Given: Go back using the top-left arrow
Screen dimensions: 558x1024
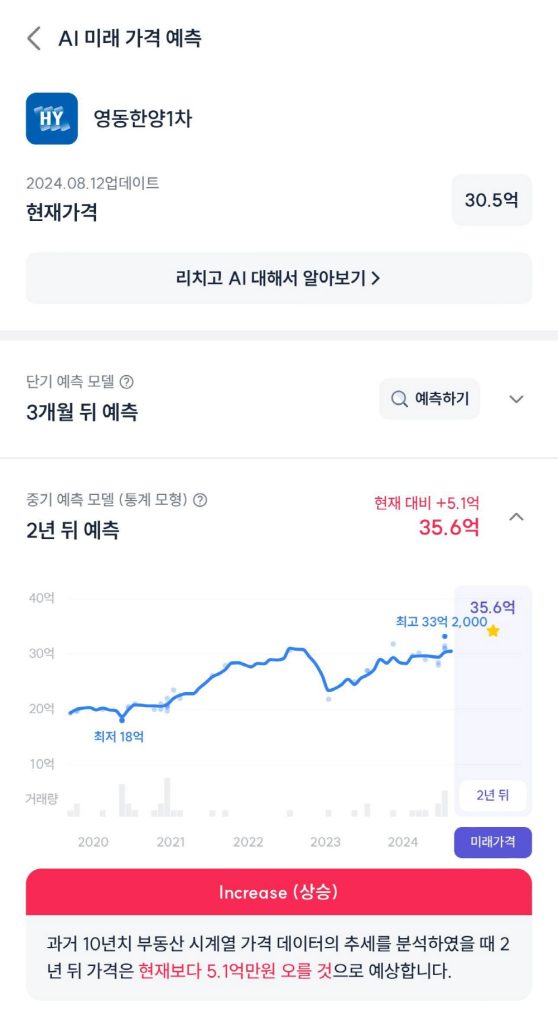Looking at the screenshot, I should pyautogui.click(x=34, y=39).
